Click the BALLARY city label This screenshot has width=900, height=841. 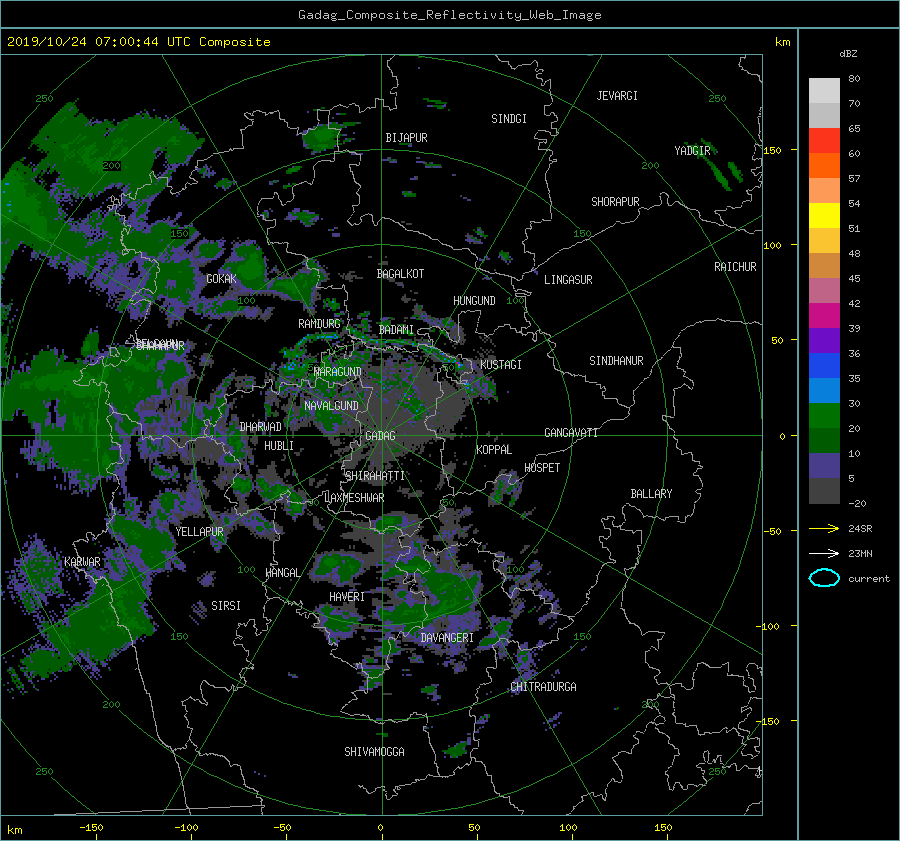coord(651,494)
